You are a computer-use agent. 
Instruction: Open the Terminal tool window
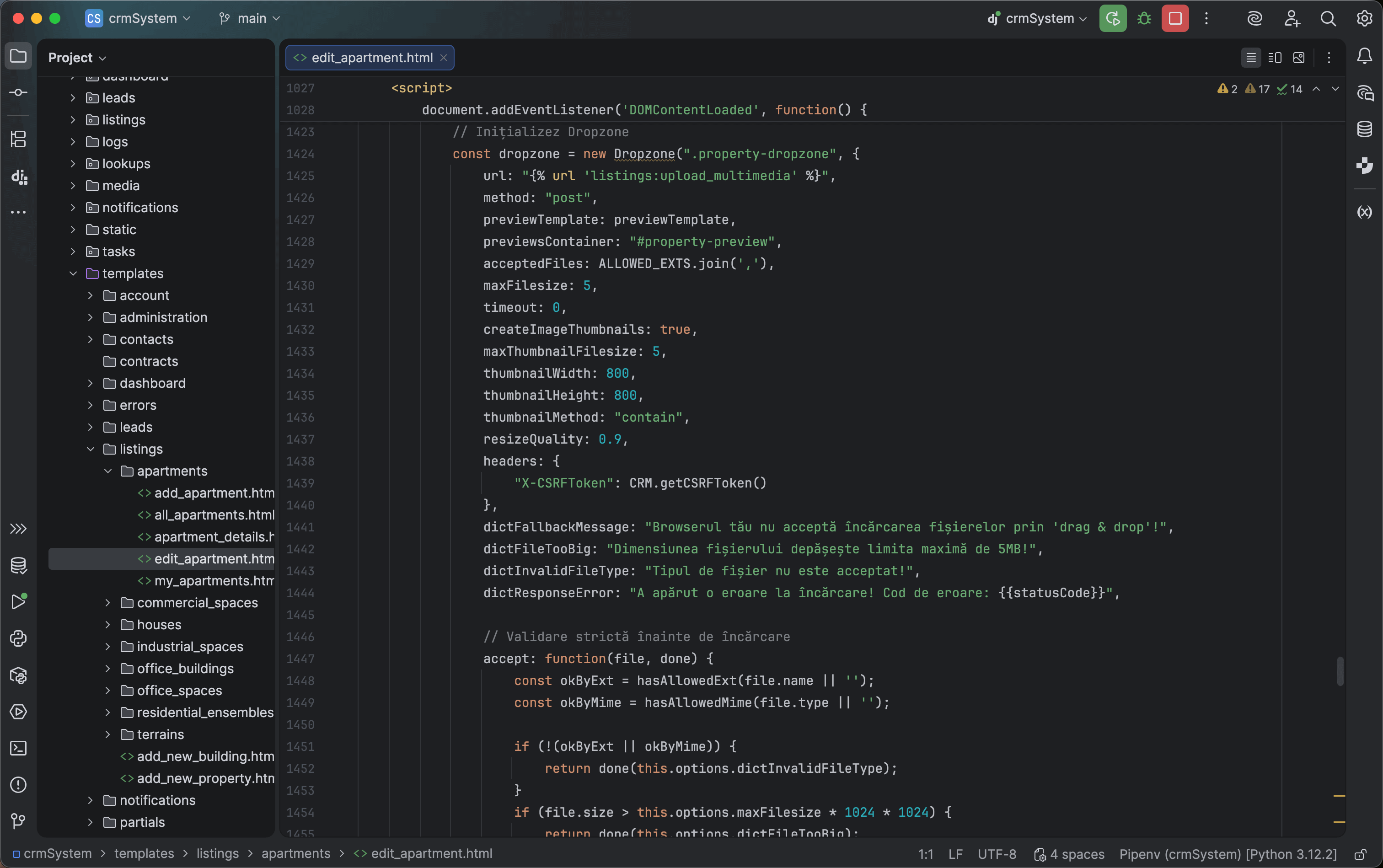point(18,748)
